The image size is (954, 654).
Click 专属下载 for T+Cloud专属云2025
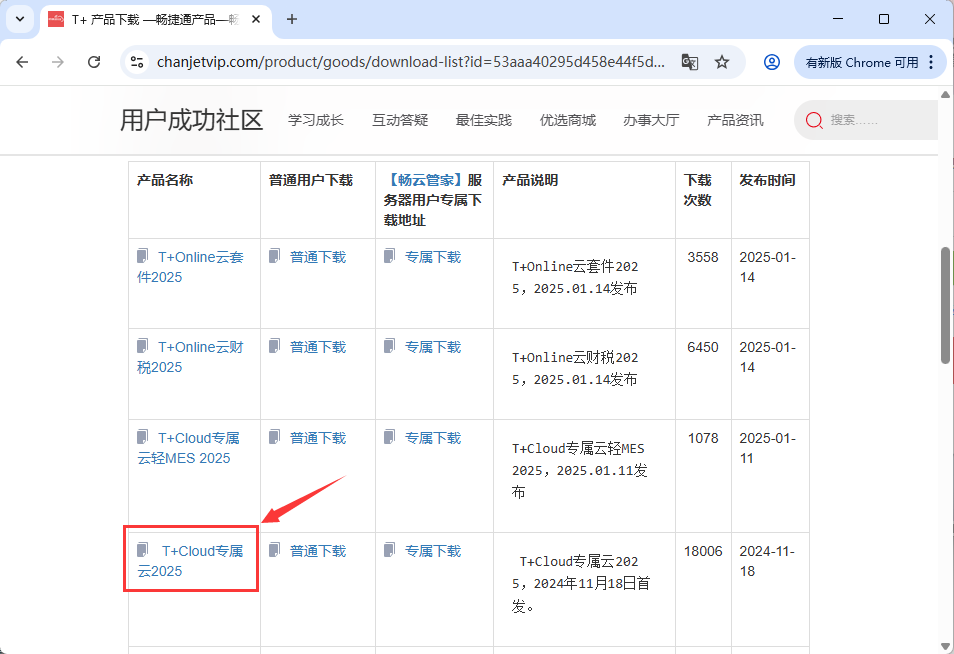(433, 551)
